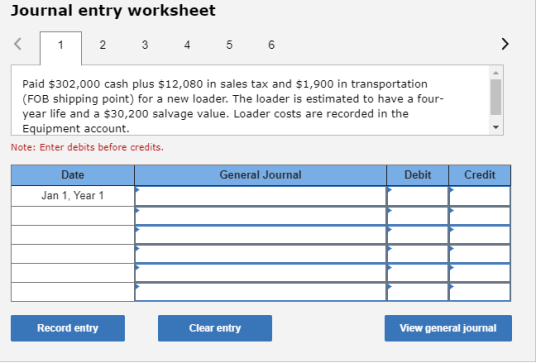Viewport: 560px width, 363px height.
Task: Click the Record entry button
Action: pos(68,328)
